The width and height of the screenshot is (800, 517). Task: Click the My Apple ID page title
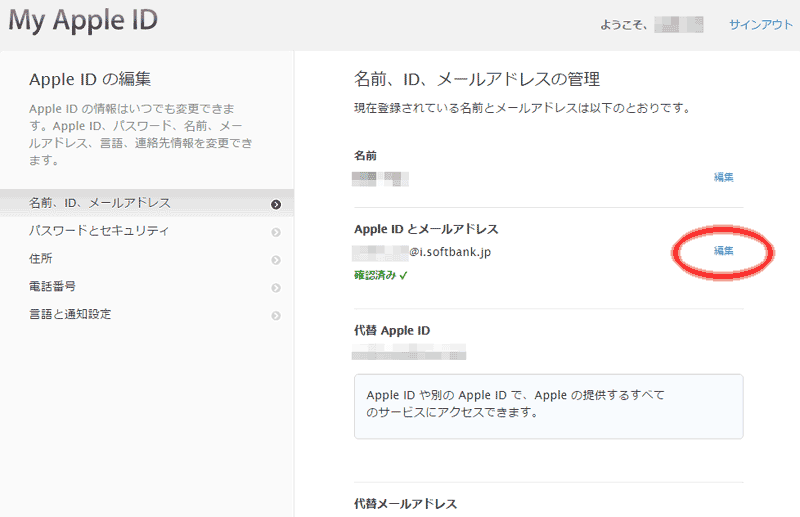click(82, 20)
